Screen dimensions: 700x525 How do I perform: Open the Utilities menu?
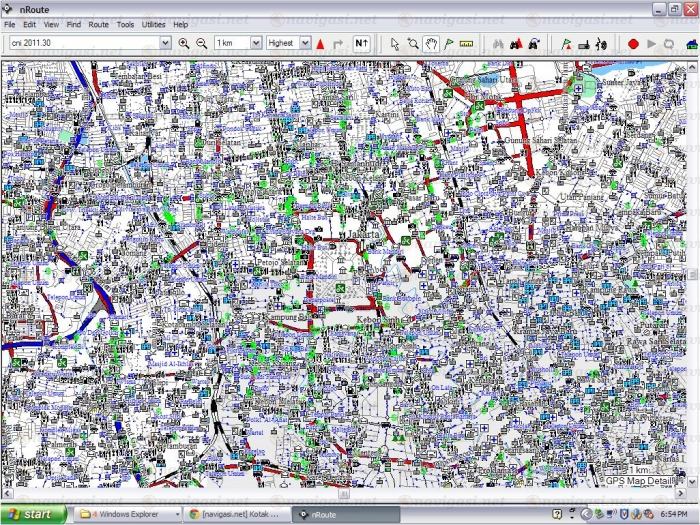click(x=154, y=24)
